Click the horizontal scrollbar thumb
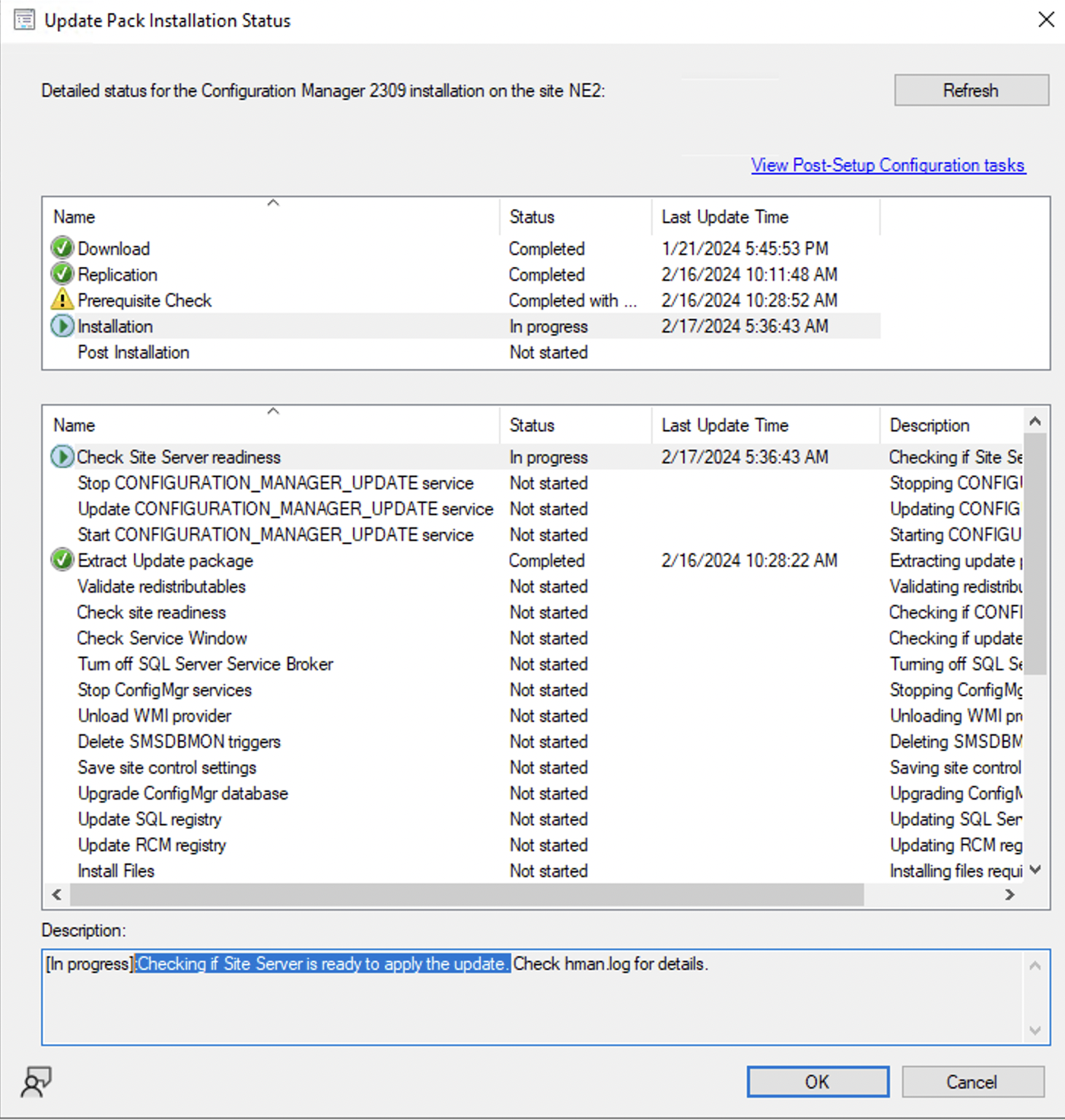The image size is (1065, 1120). [x=467, y=895]
